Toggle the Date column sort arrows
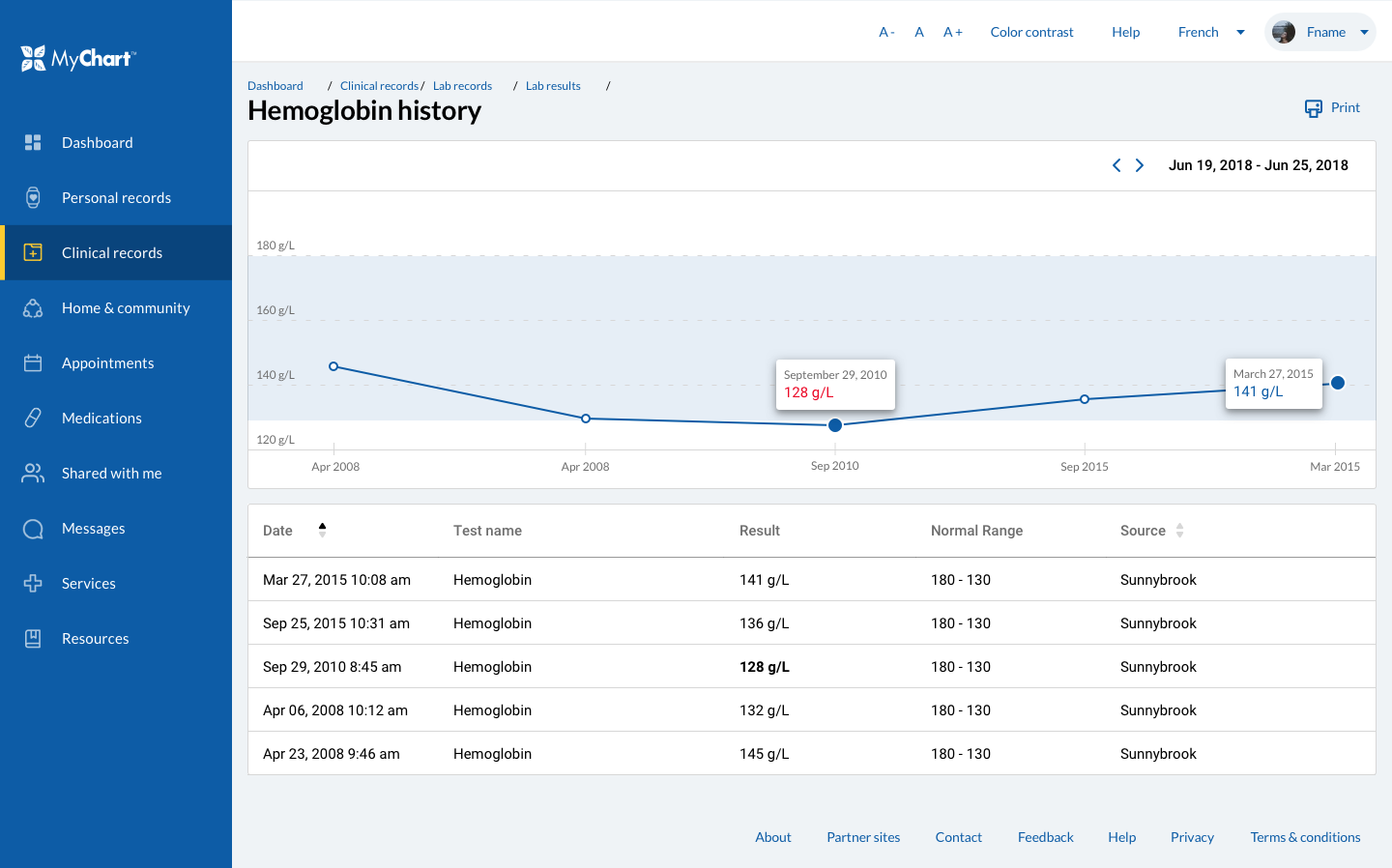1392x868 pixels. (x=322, y=530)
